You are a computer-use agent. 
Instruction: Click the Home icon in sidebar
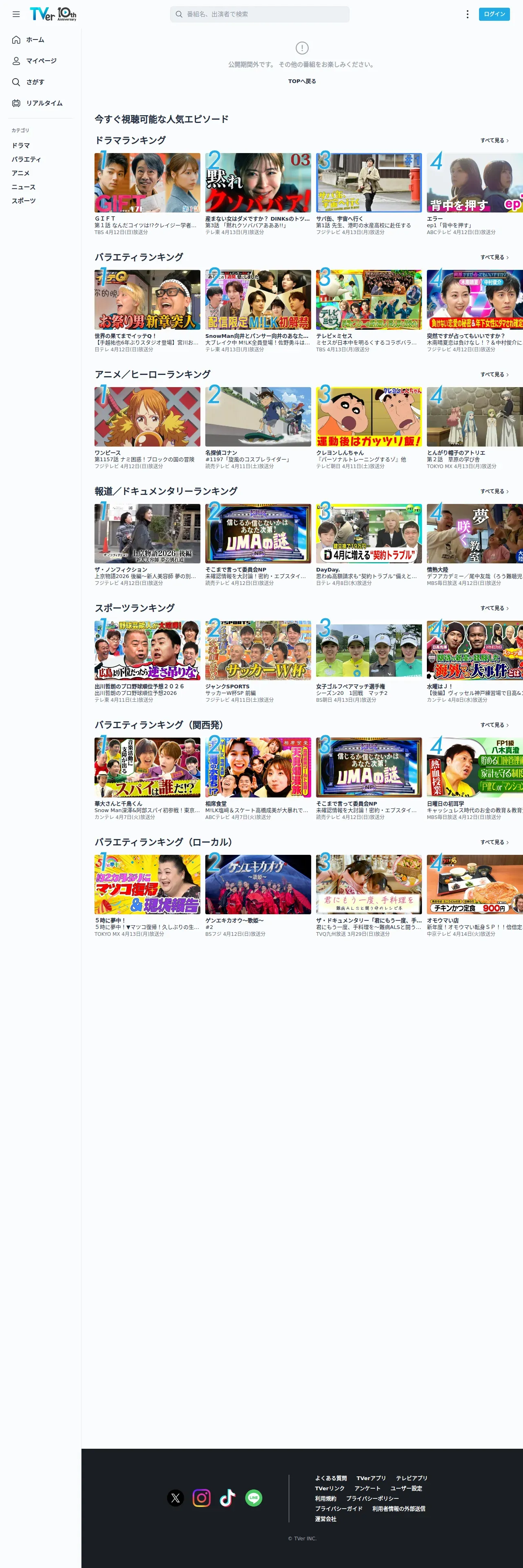point(16,39)
